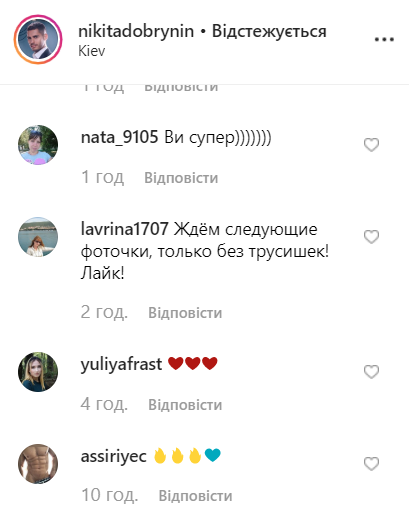Open the lavrina1707 username link
Screen dimensions: 409x520
click(x=124, y=229)
